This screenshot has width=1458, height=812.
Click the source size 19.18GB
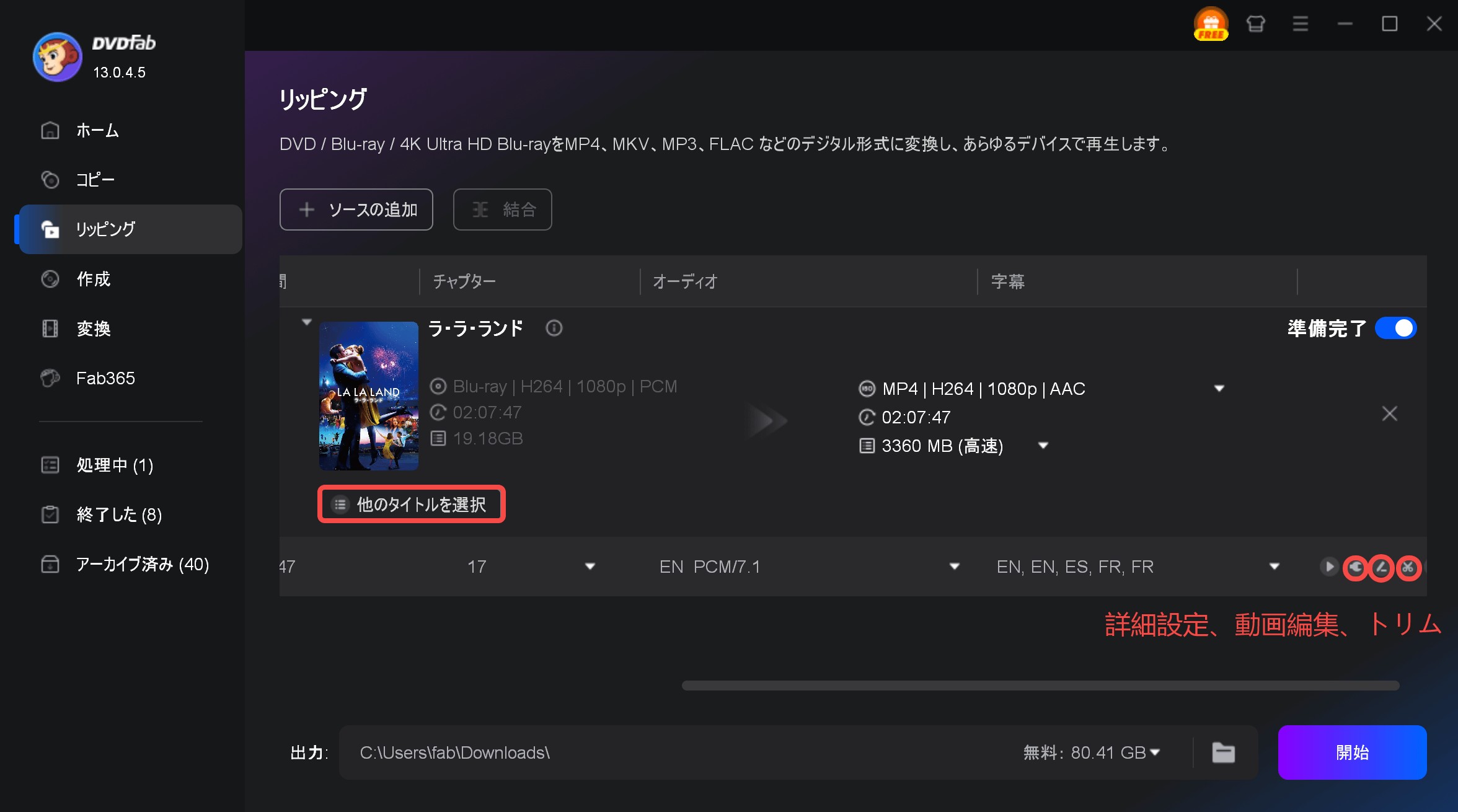tap(488, 438)
